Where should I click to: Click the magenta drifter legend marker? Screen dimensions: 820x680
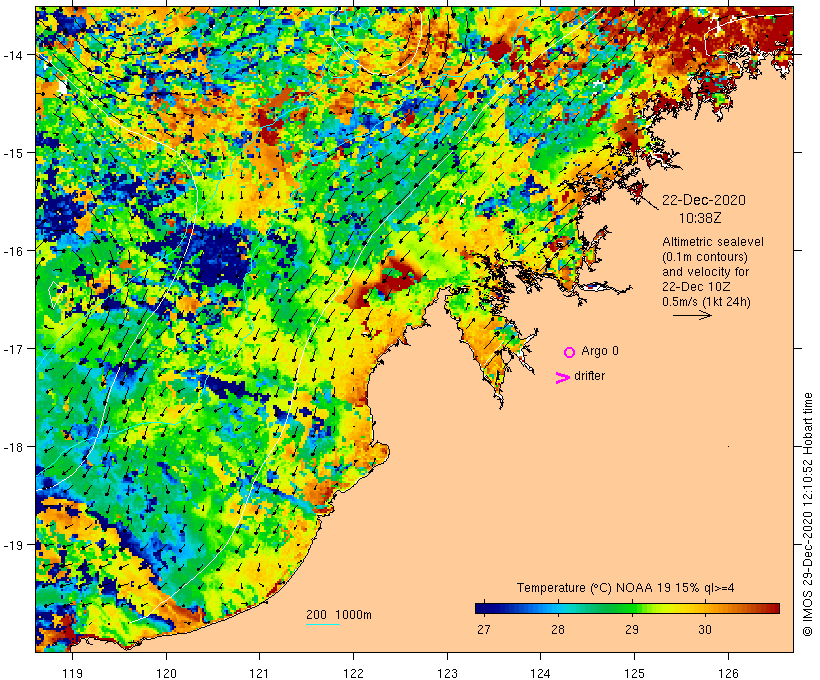tap(563, 378)
